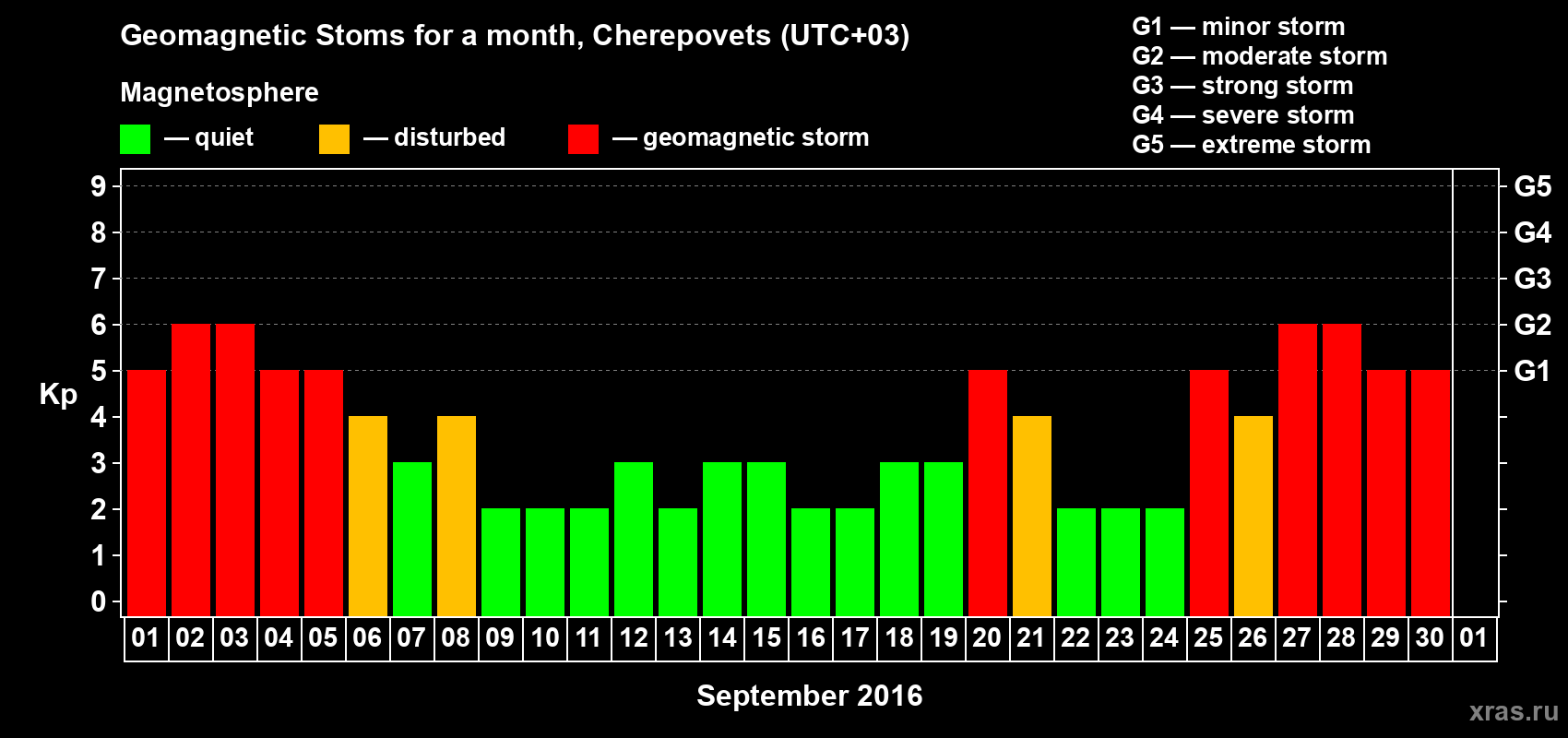
Task: Click the 'G4 — severe storm' legend line
Action: tap(1243, 115)
